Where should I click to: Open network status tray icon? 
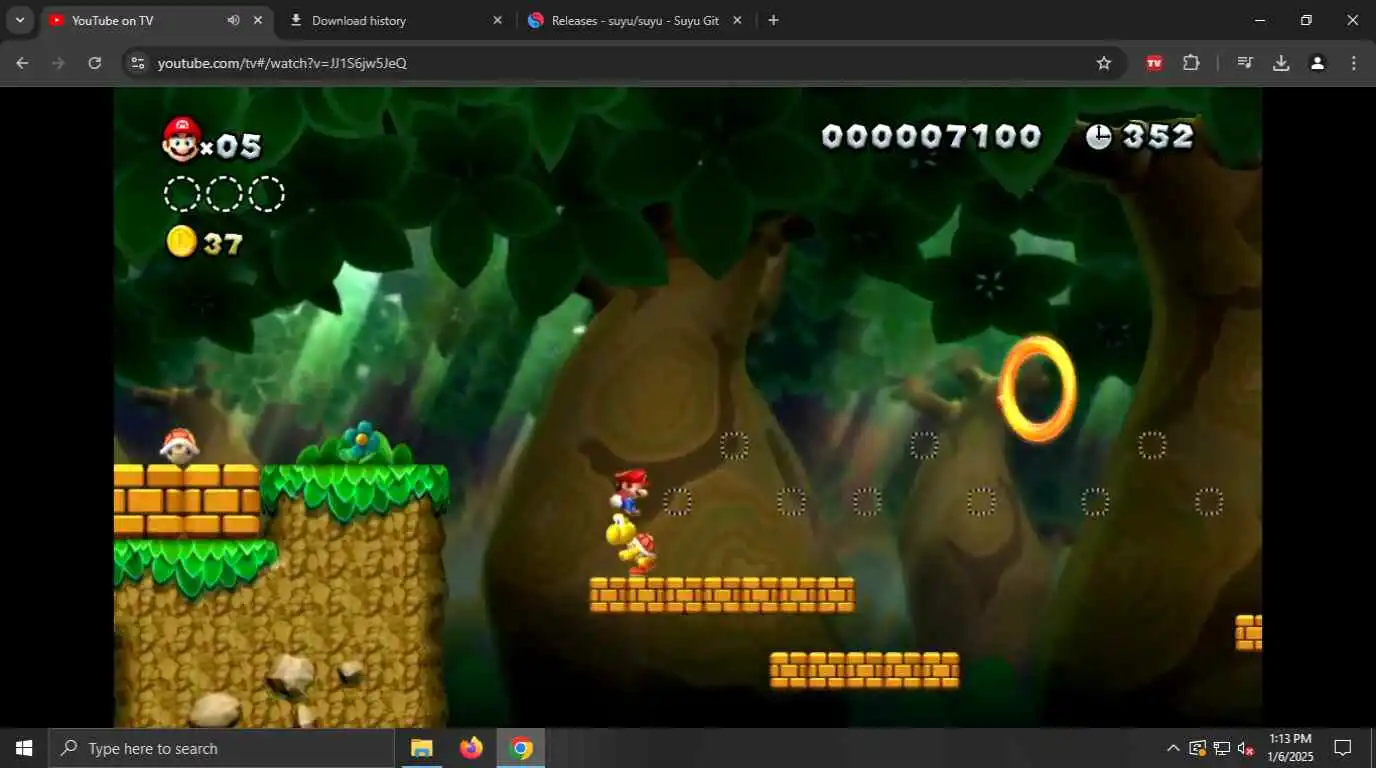1221,748
